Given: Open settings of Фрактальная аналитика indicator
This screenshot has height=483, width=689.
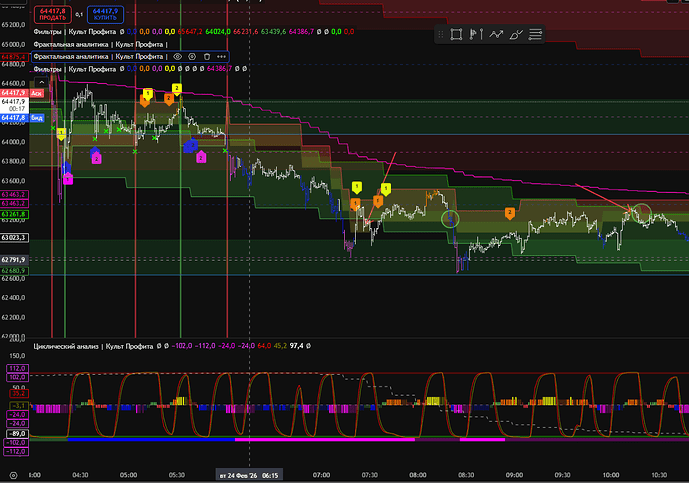Looking at the screenshot, I should (x=191, y=57).
